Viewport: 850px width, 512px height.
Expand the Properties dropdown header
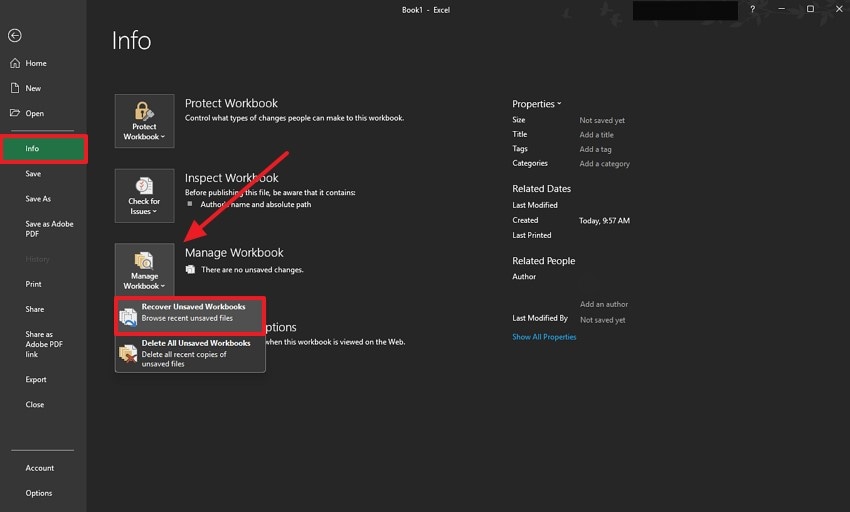coord(536,104)
